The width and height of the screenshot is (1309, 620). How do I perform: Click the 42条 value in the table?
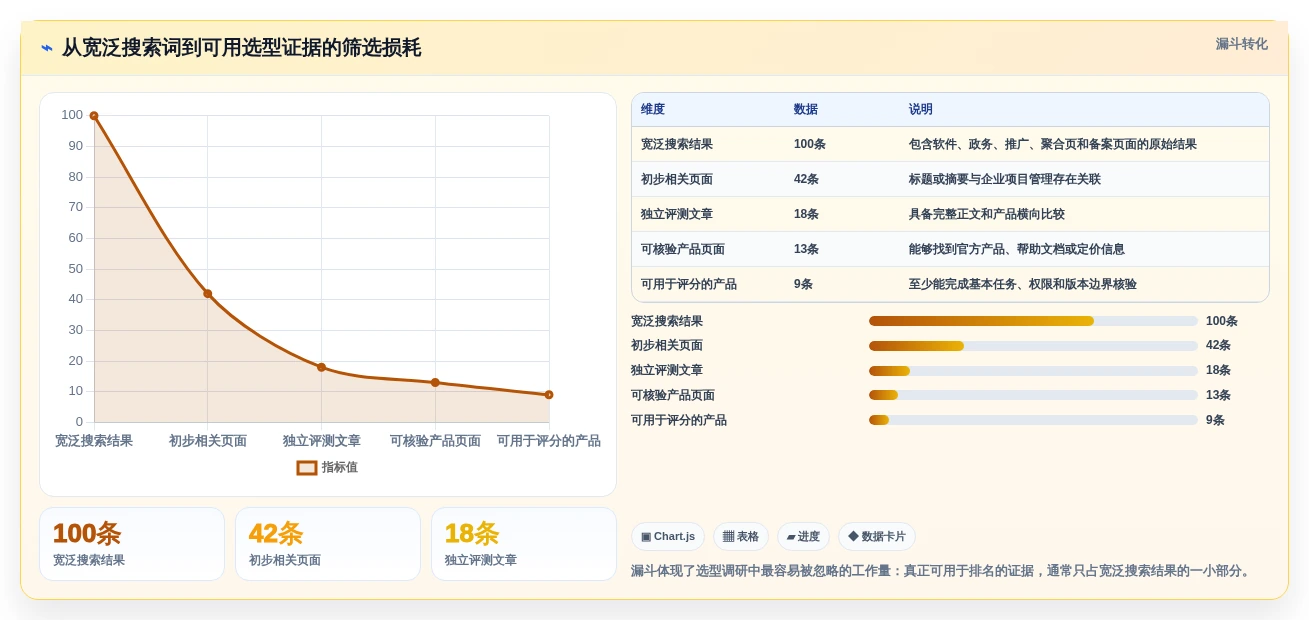tap(806, 179)
